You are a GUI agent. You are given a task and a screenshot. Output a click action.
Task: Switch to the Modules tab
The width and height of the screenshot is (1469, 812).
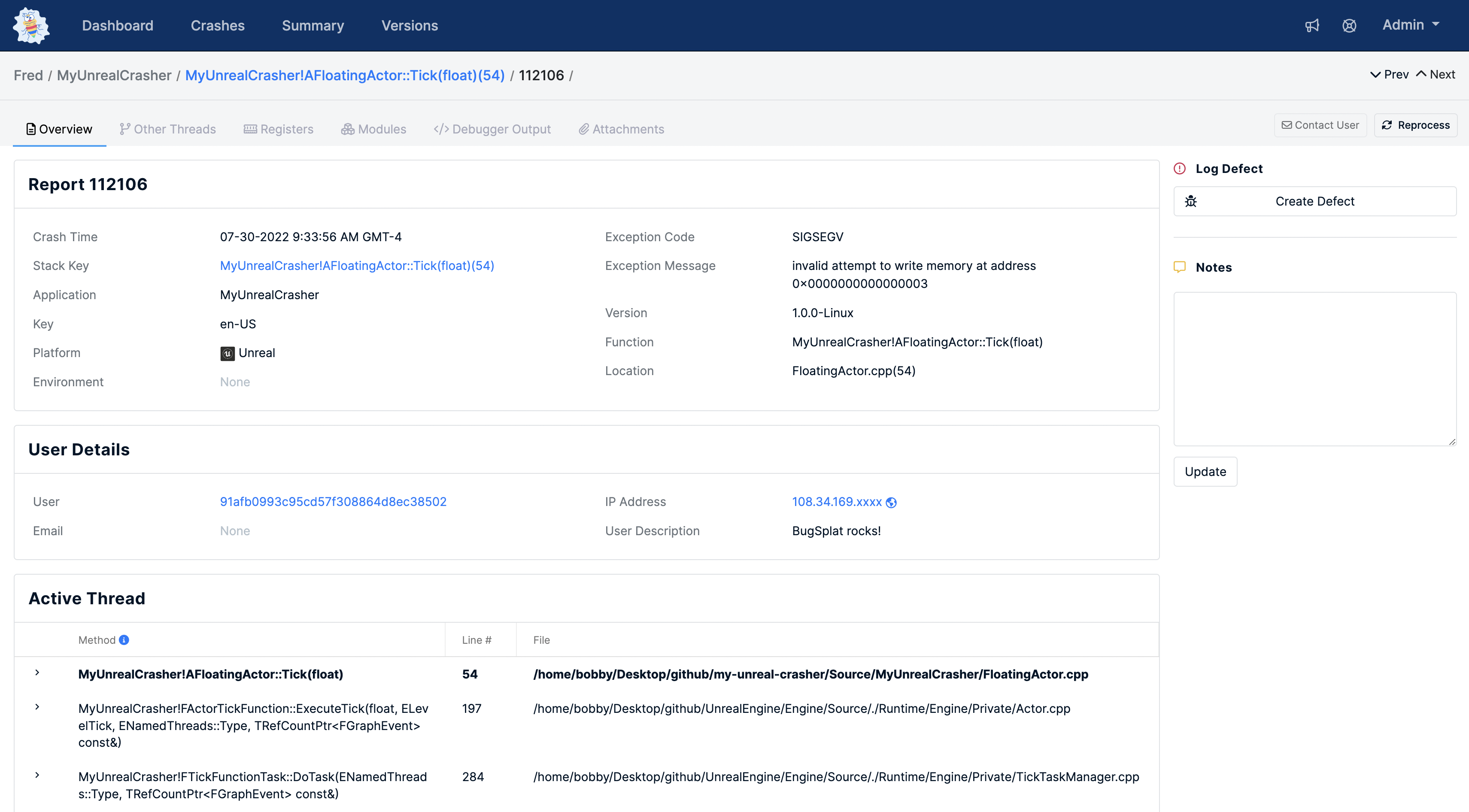(x=373, y=130)
